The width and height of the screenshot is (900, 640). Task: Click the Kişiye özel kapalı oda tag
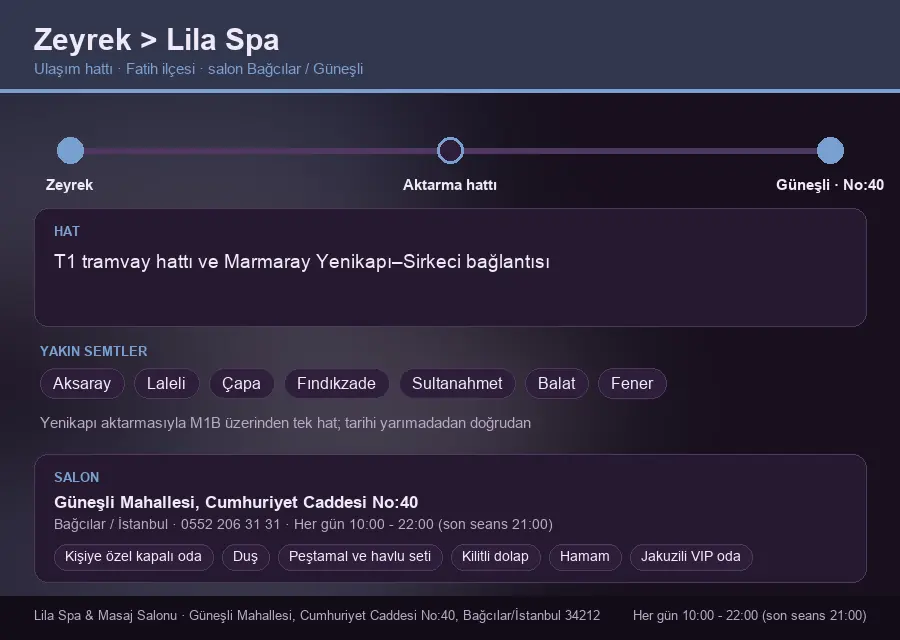click(x=133, y=557)
